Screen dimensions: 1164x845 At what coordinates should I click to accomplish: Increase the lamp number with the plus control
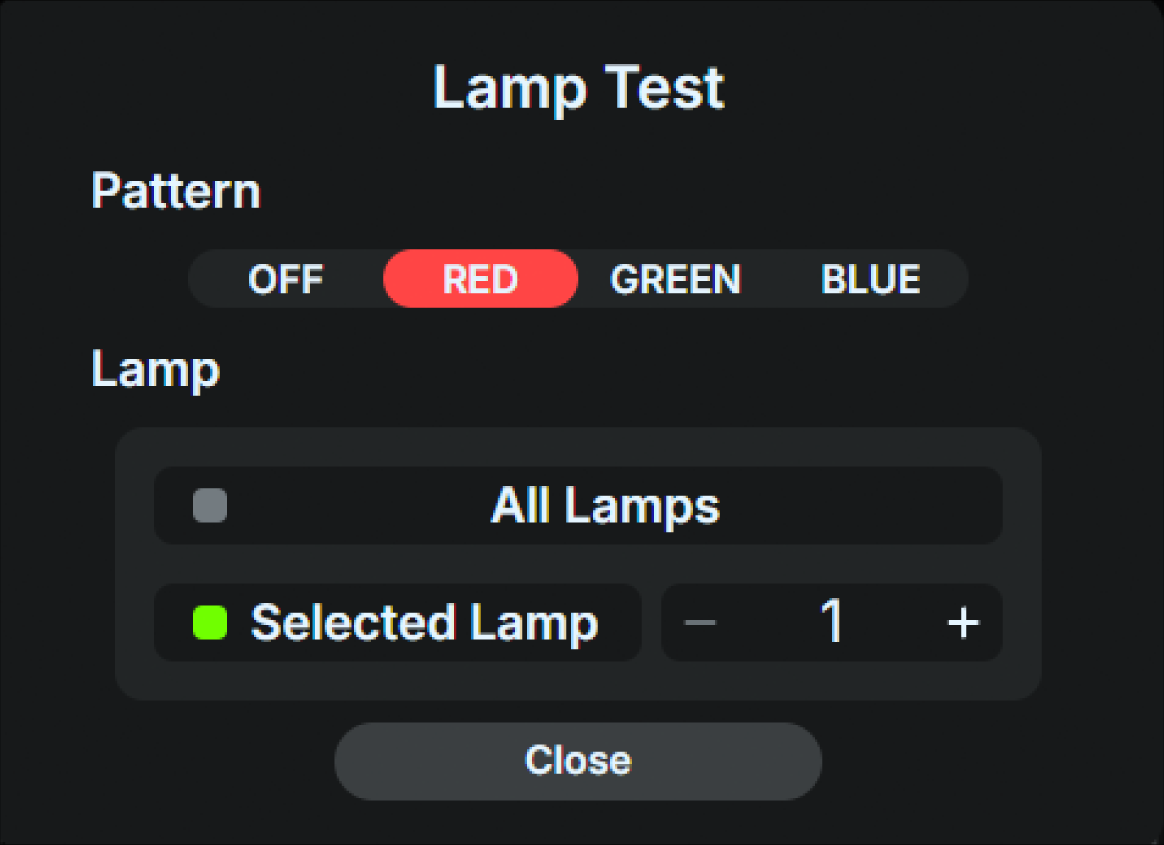[x=963, y=622]
